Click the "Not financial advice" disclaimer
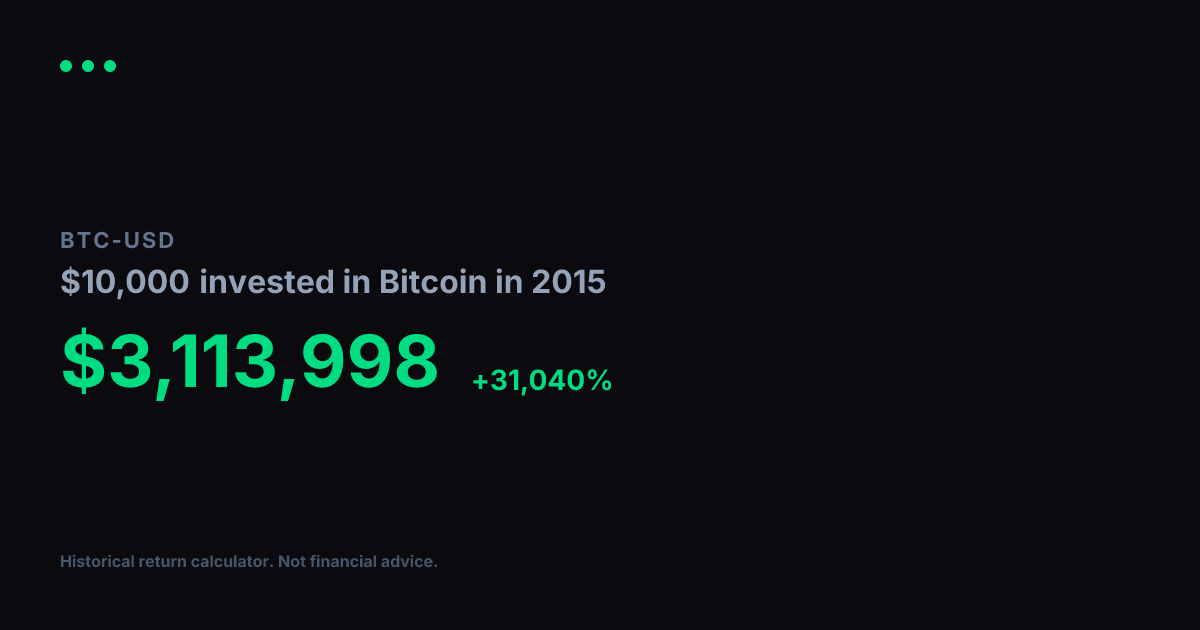The height and width of the screenshot is (630, 1200). (358, 562)
